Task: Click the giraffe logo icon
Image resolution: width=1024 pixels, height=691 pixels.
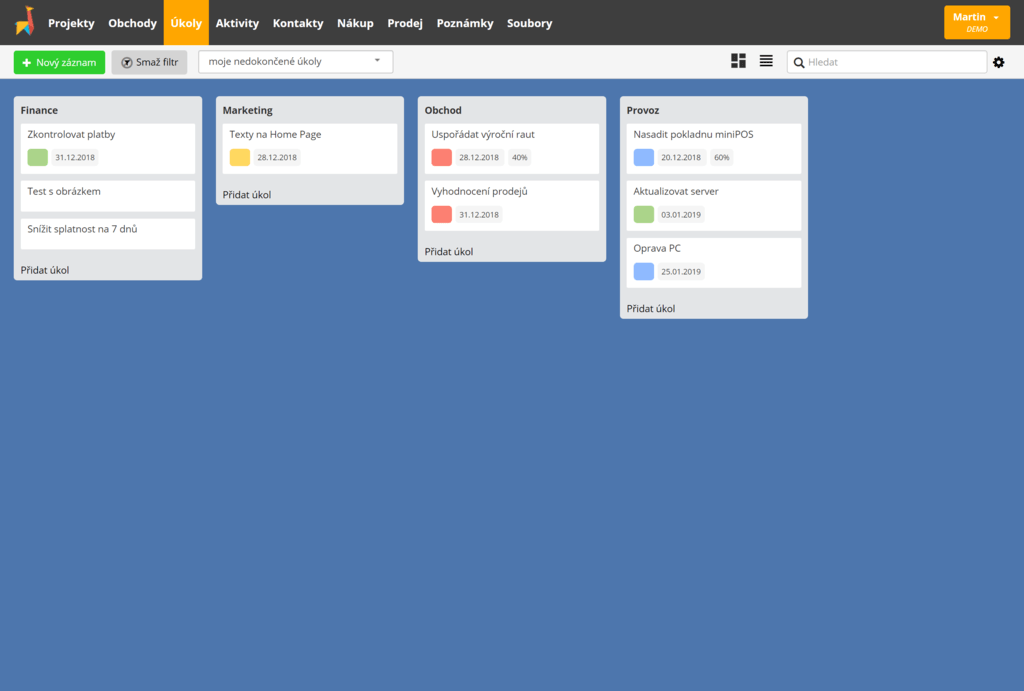Action: coord(24,22)
